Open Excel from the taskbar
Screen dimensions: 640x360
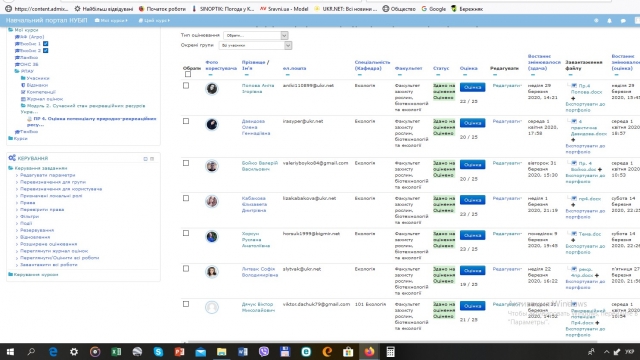click(116, 351)
